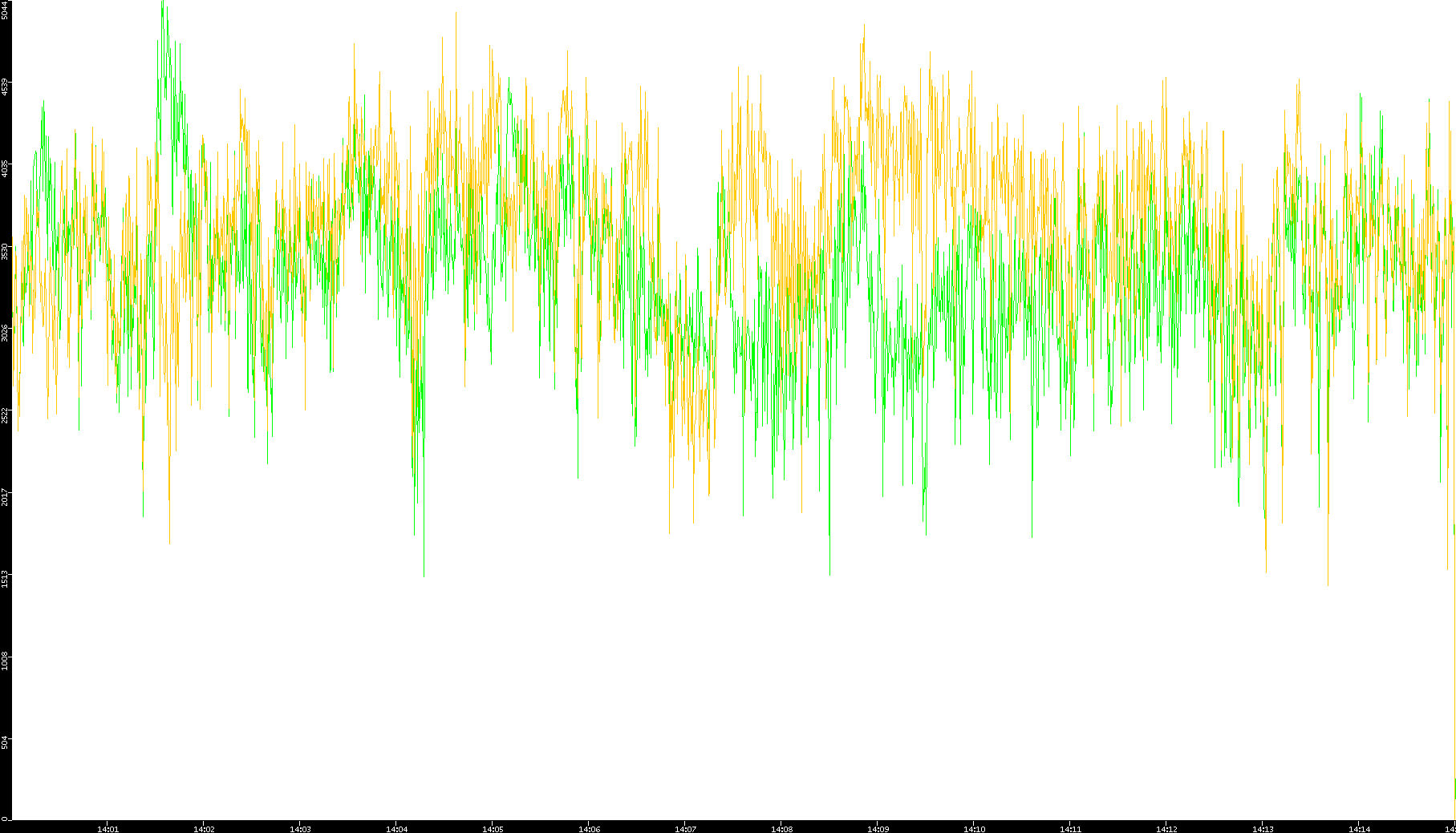This screenshot has width=1456, height=833.
Task: Click the 14:02 time axis label
Action: [204, 829]
